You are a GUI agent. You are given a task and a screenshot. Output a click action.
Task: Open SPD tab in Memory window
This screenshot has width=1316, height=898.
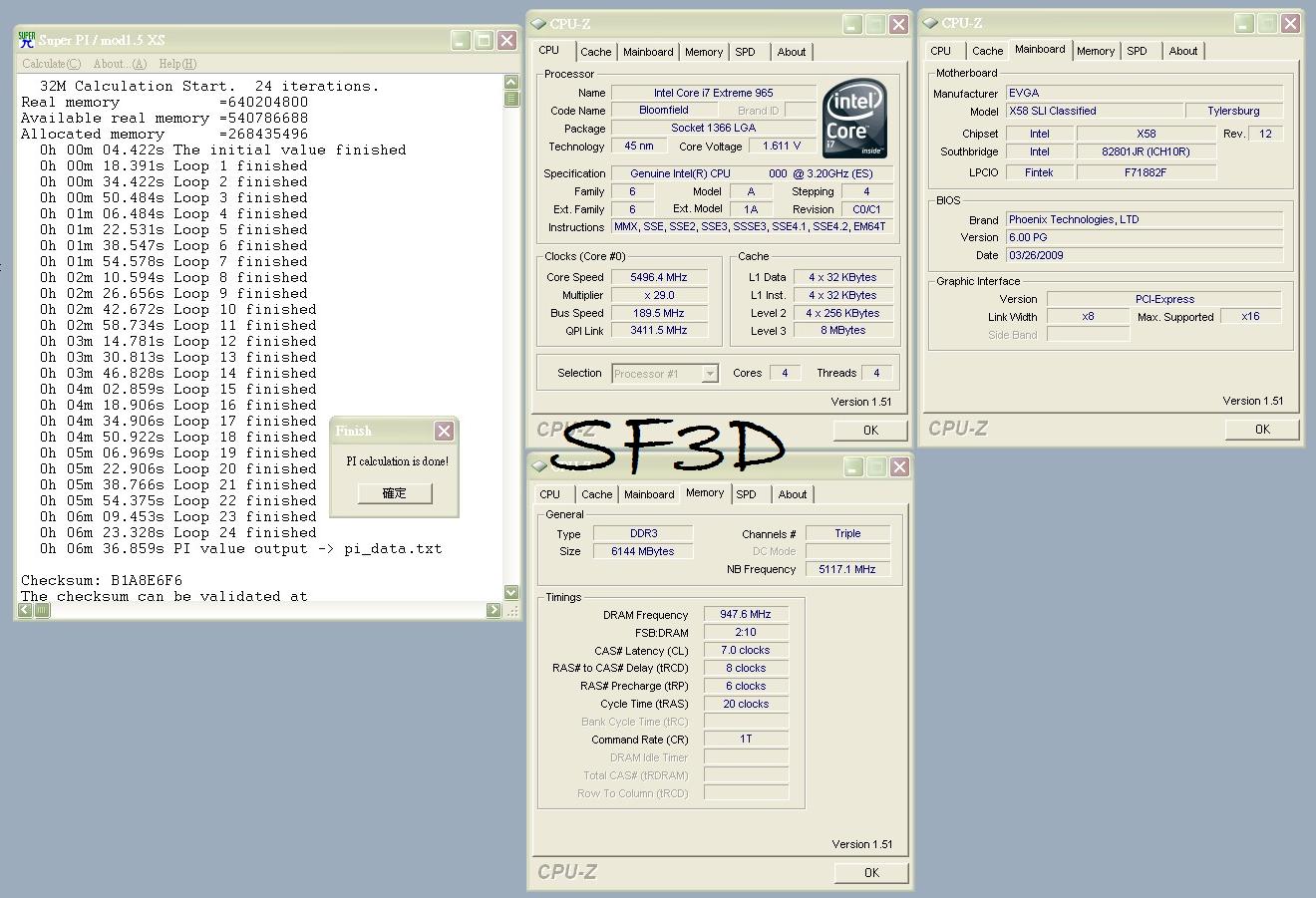pyautogui.click(x=747, y=494)
